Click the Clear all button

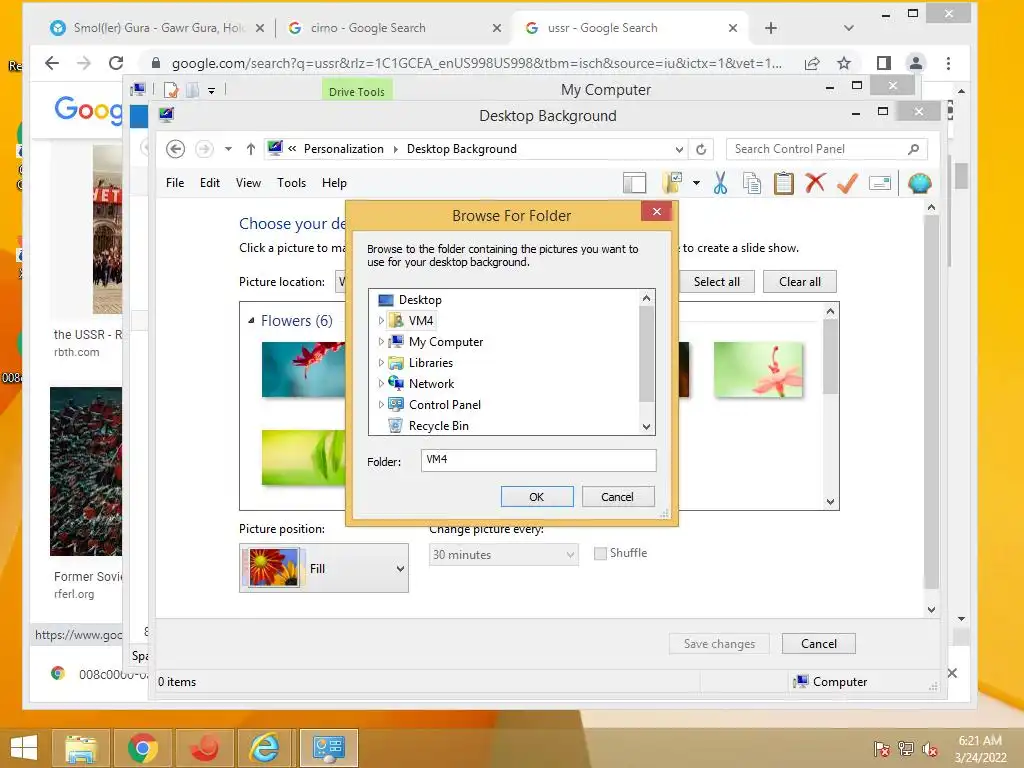click(x=799, y=281)
